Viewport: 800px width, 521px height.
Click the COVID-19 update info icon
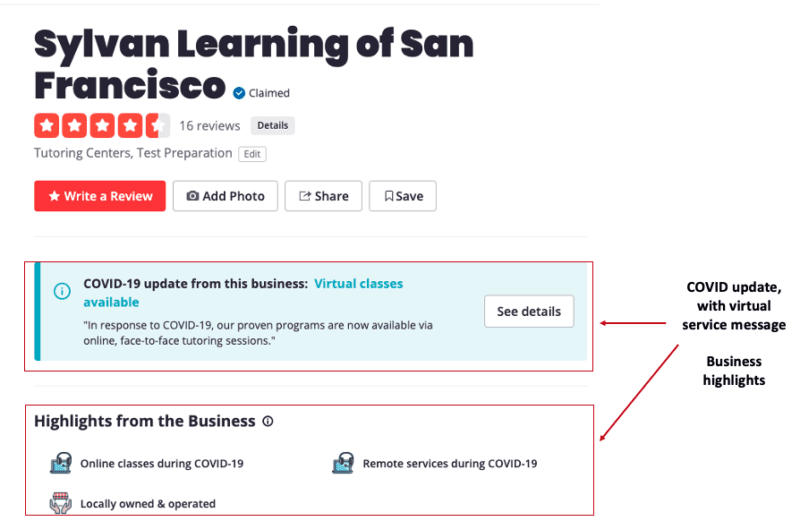(62, 291)
